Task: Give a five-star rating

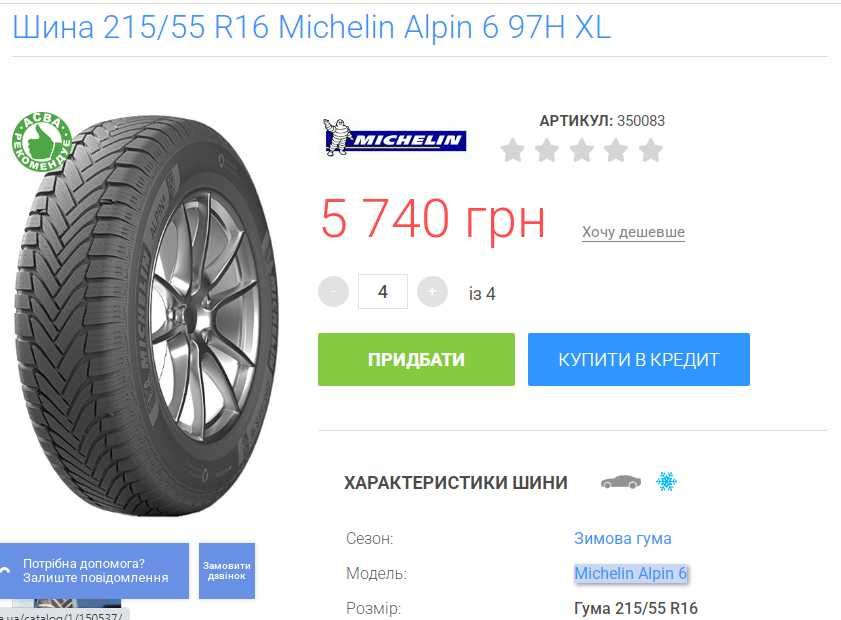Action: (x=651, y=150)
